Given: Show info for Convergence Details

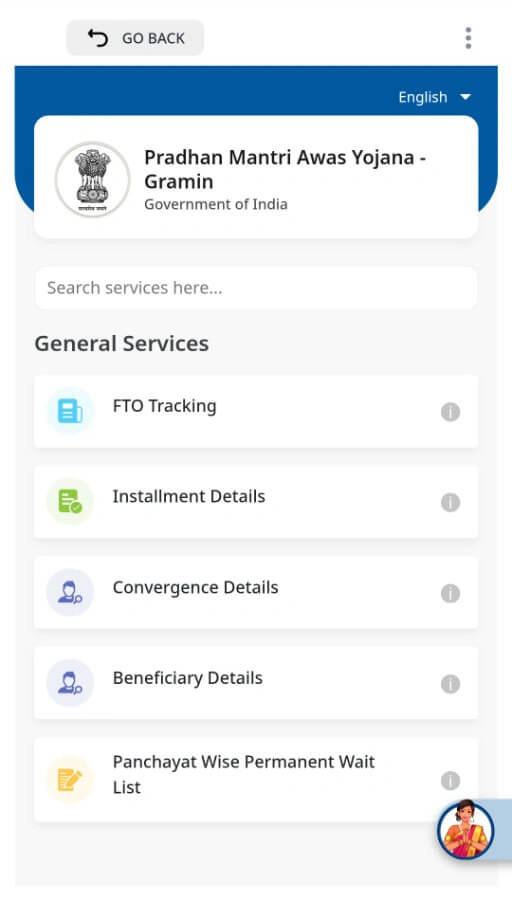Looking at the screenshot, I should tap(450, 593).
